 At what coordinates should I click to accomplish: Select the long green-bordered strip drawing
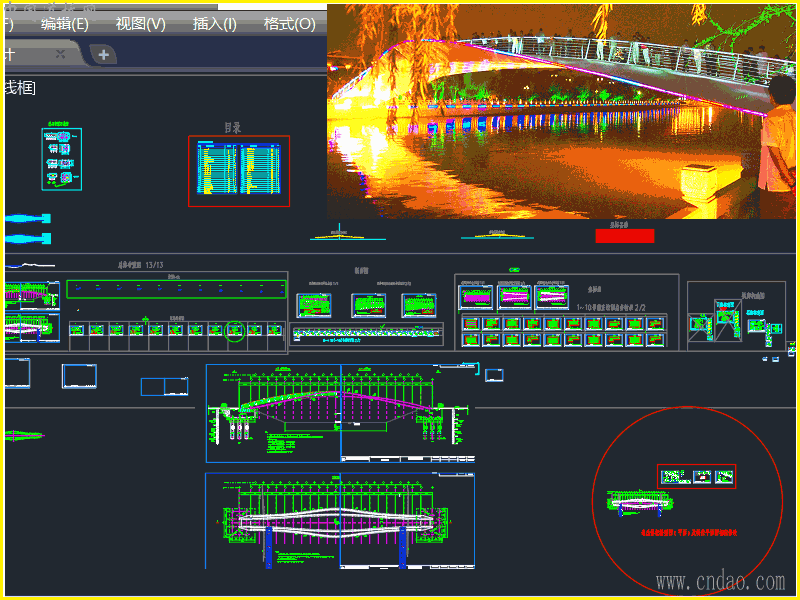click(x=177, y=289)
